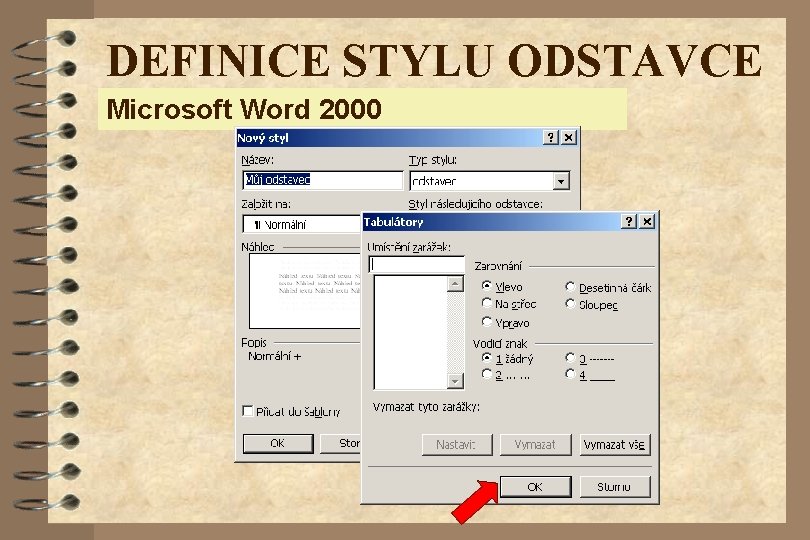810x540 pixels.
Task: Open the Typ stylu dropdown
Action: tap(561, 181)
